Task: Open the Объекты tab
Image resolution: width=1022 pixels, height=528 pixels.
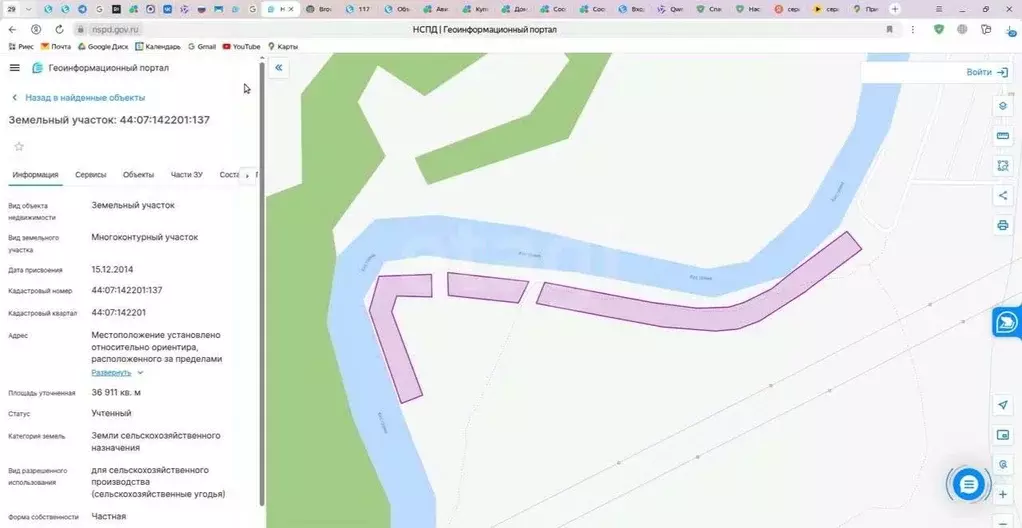Action: 138,175
